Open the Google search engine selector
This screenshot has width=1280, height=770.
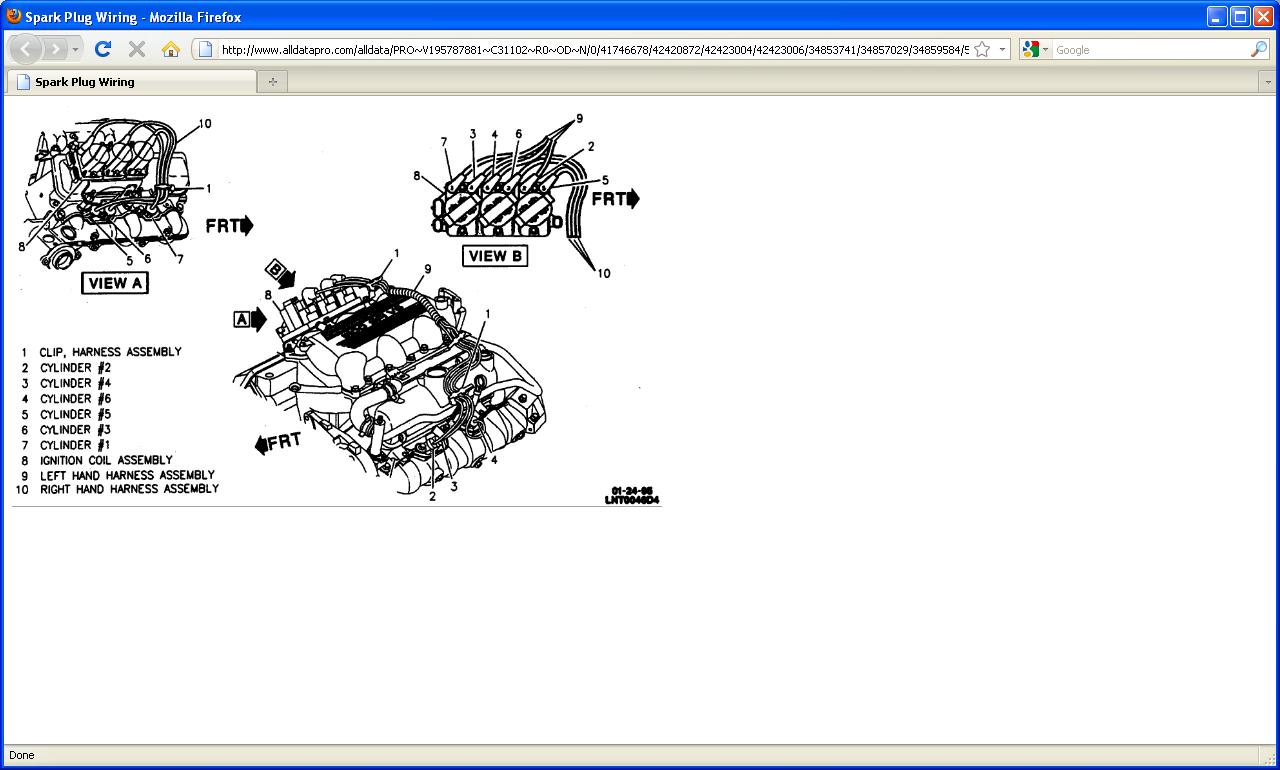click(x=1036, y=49)
